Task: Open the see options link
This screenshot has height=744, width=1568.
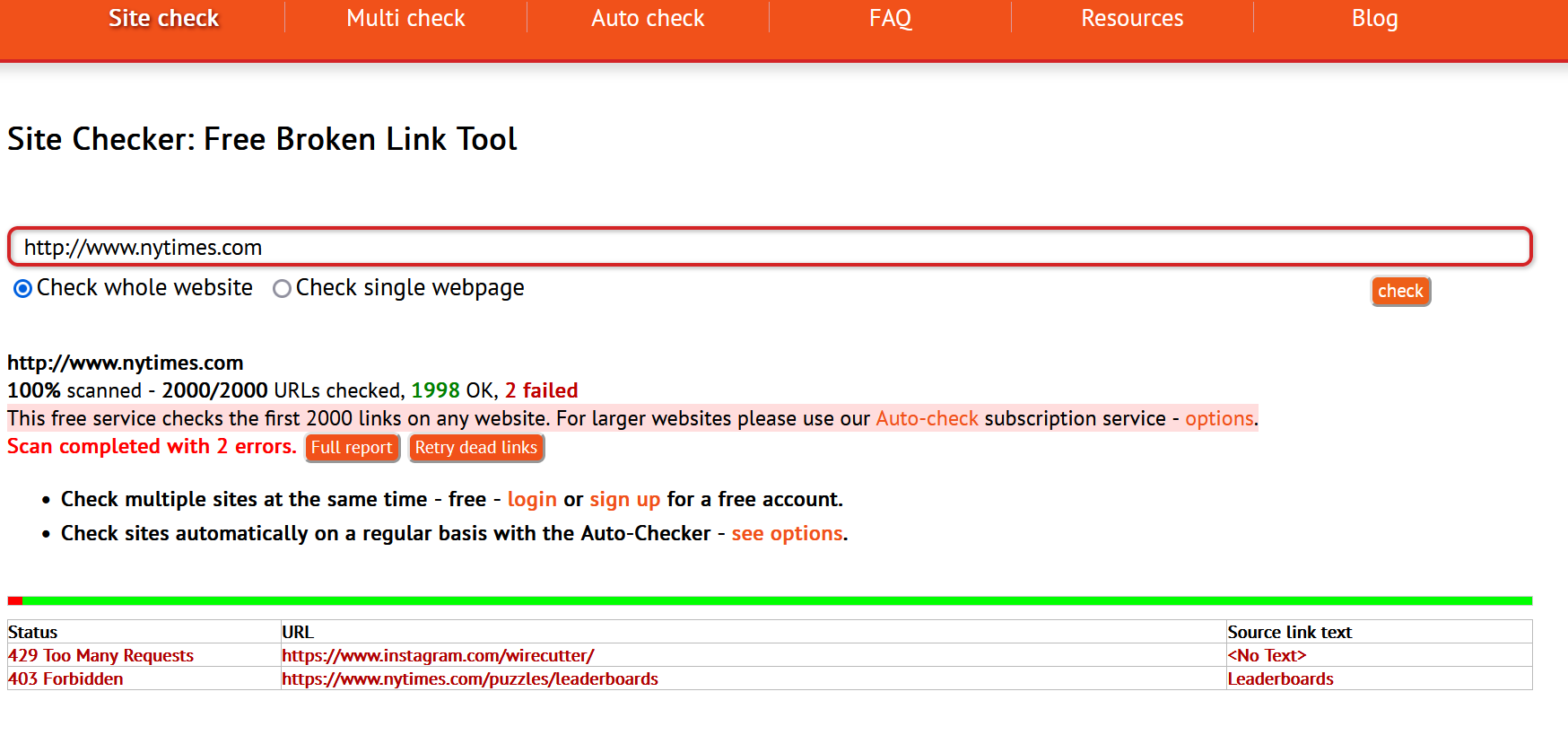Action: coord(787,533)
